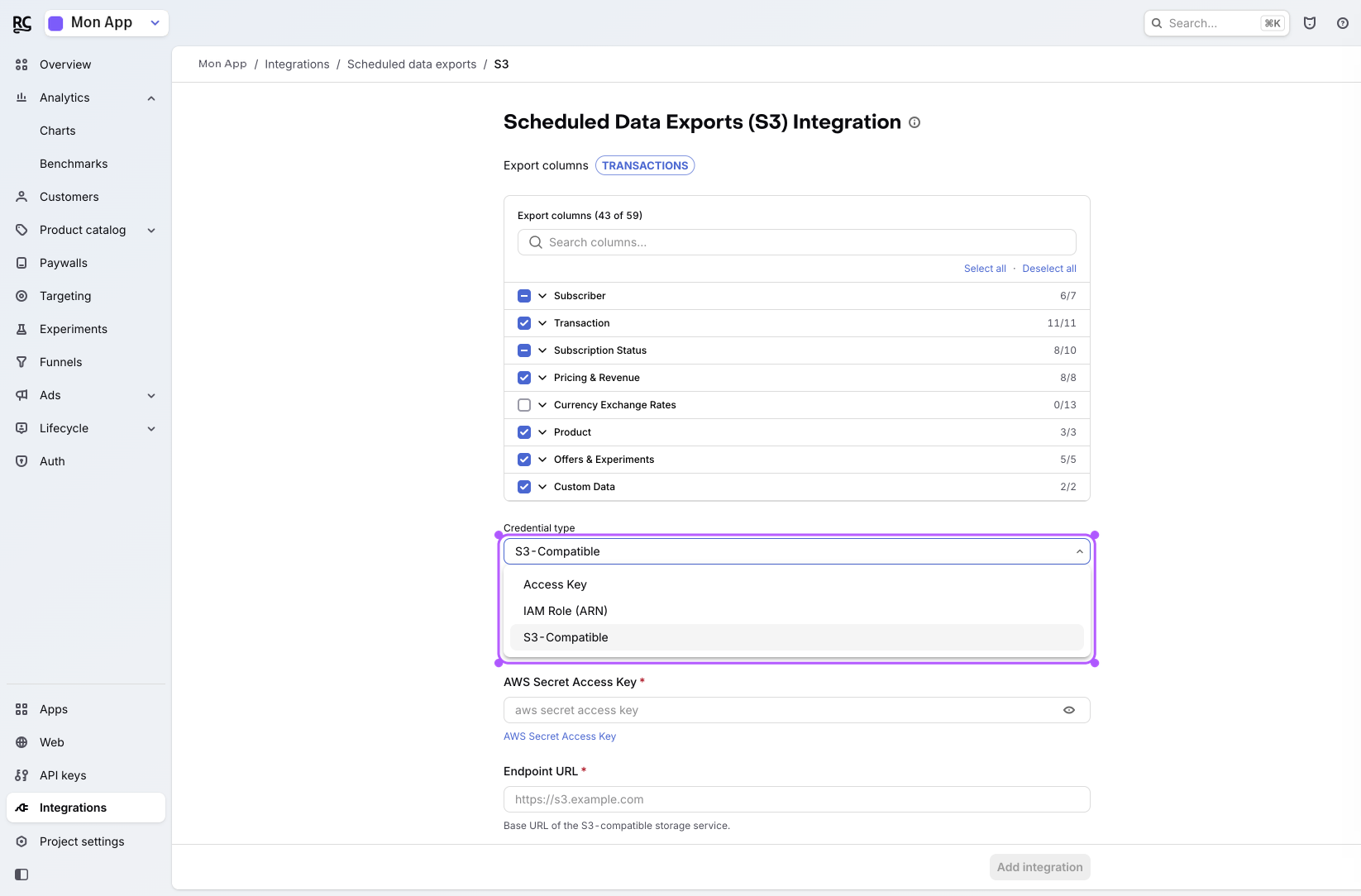Click the Web globe icon
This screenshot has width=1361, height=896.
[x=21, y=742]
